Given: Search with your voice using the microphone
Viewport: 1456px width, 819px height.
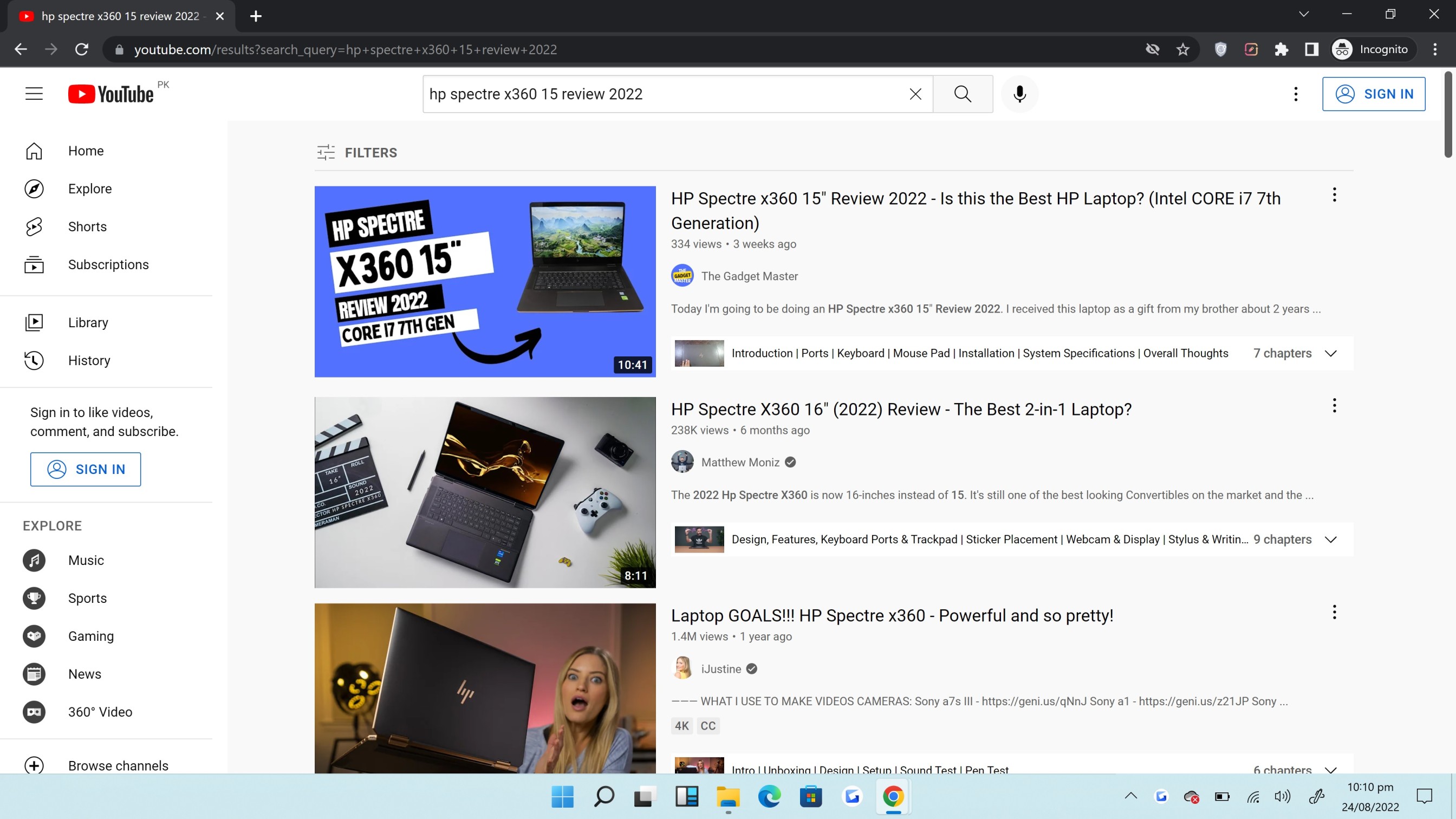Looking at the screenshot, I should pos(1019,94).
